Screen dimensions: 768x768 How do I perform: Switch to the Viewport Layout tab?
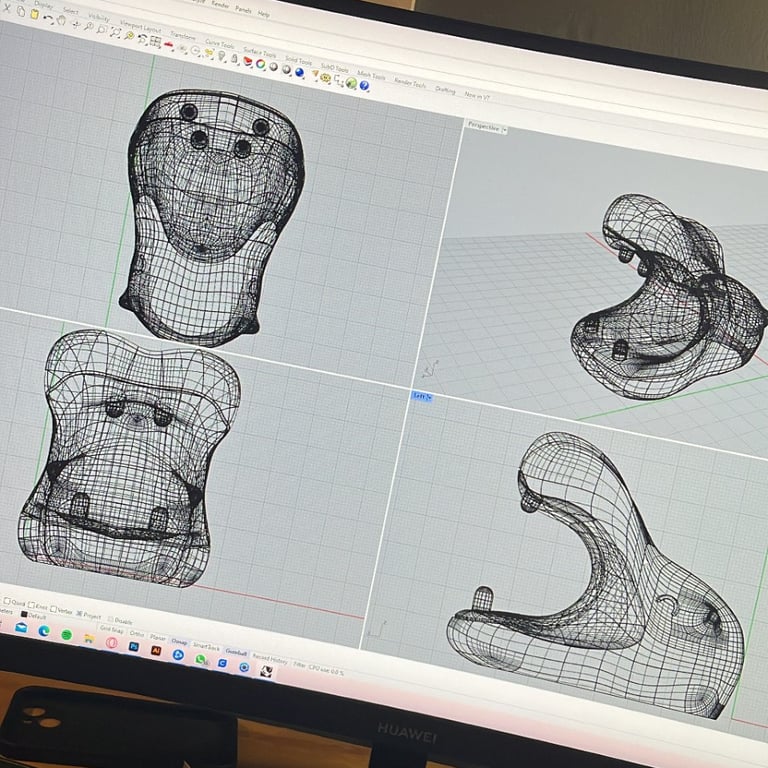[x=141, y=26]
